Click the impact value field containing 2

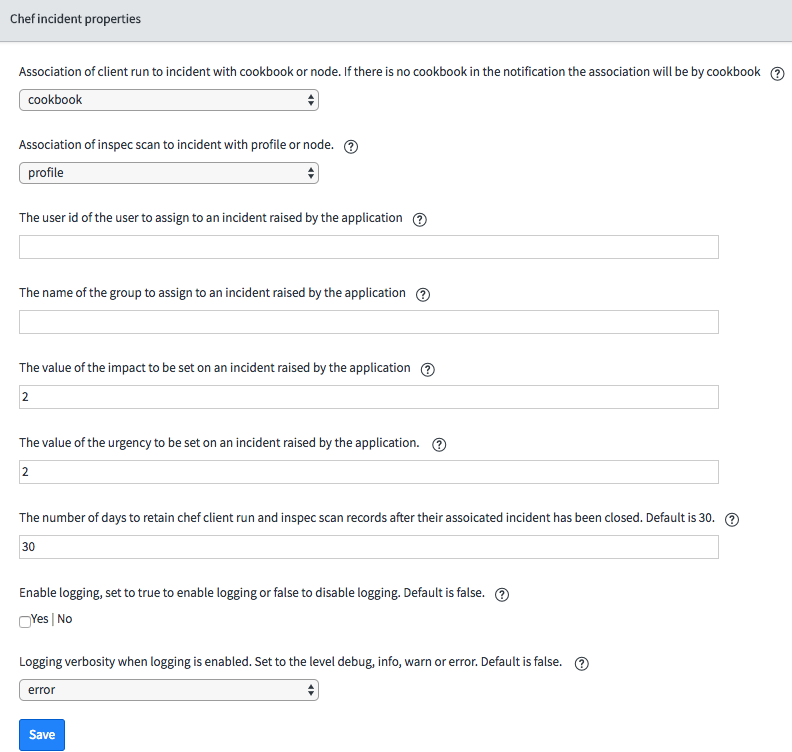click(369, 397)
